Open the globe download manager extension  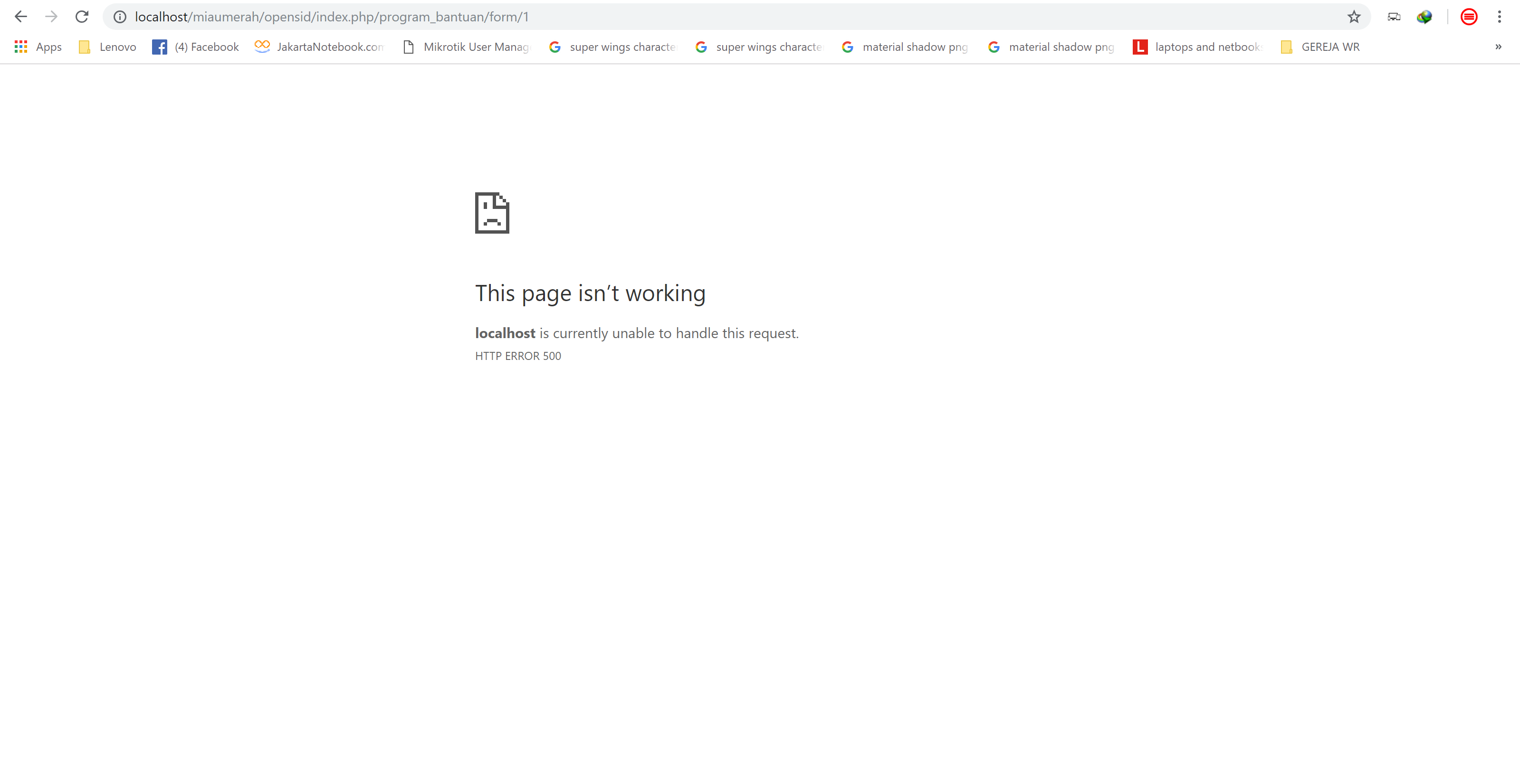tap(1424, 17)
